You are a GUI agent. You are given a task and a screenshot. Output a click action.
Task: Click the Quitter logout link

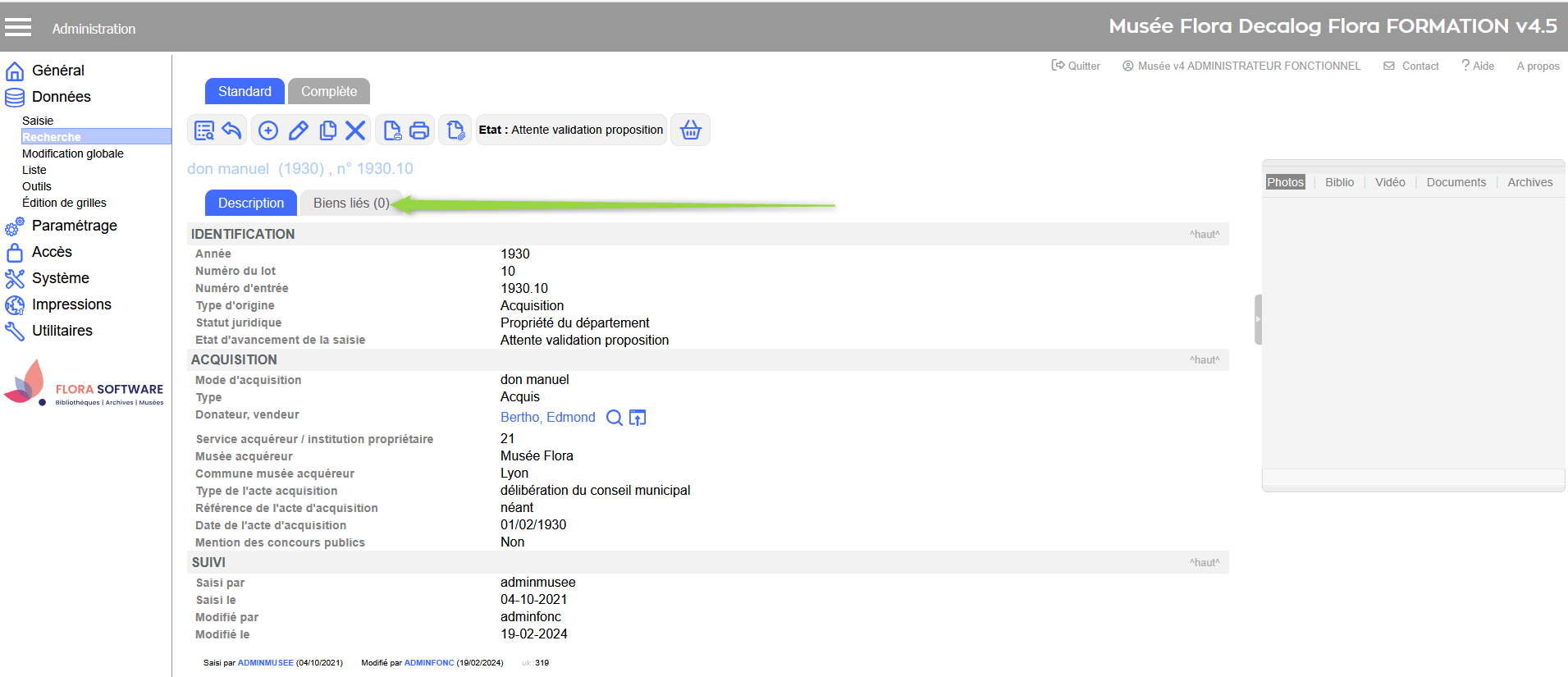pos(1077,66)
